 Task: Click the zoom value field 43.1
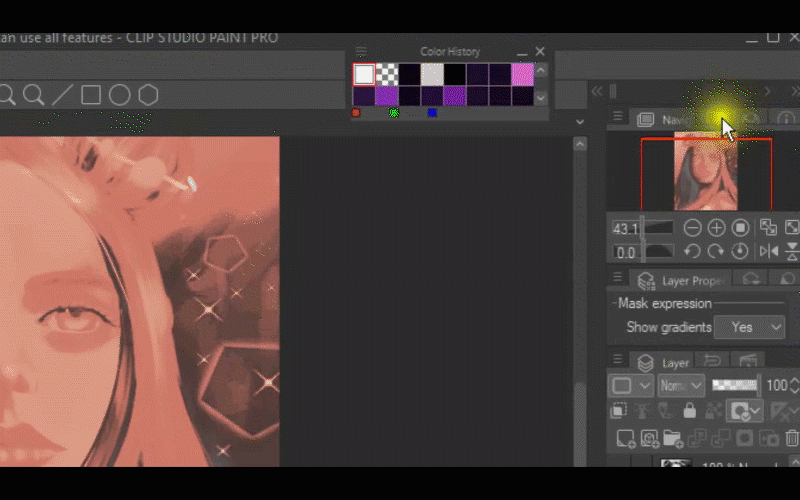[626, 228]
